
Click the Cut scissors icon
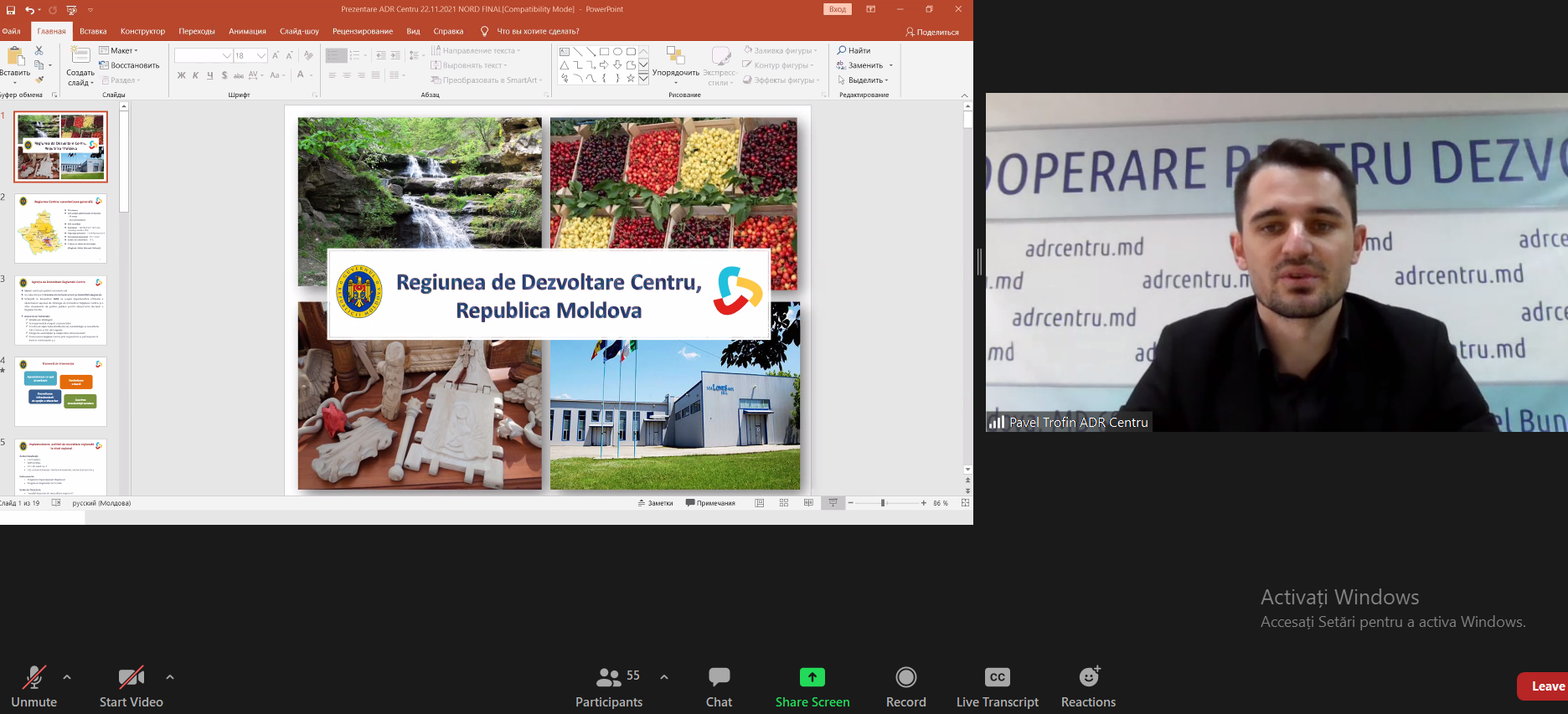pos(39,51)
